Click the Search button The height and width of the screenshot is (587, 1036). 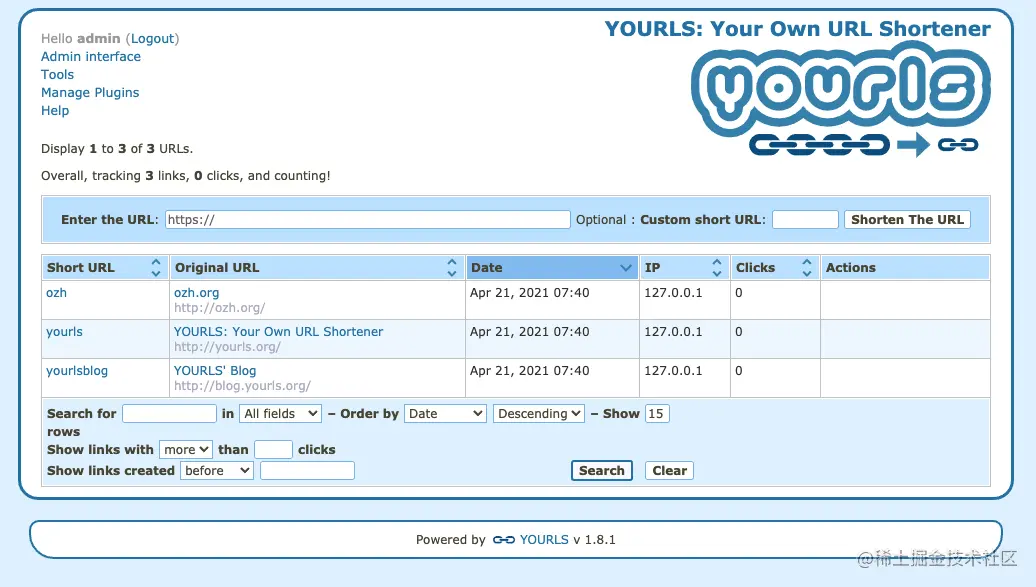pos(601,470)
